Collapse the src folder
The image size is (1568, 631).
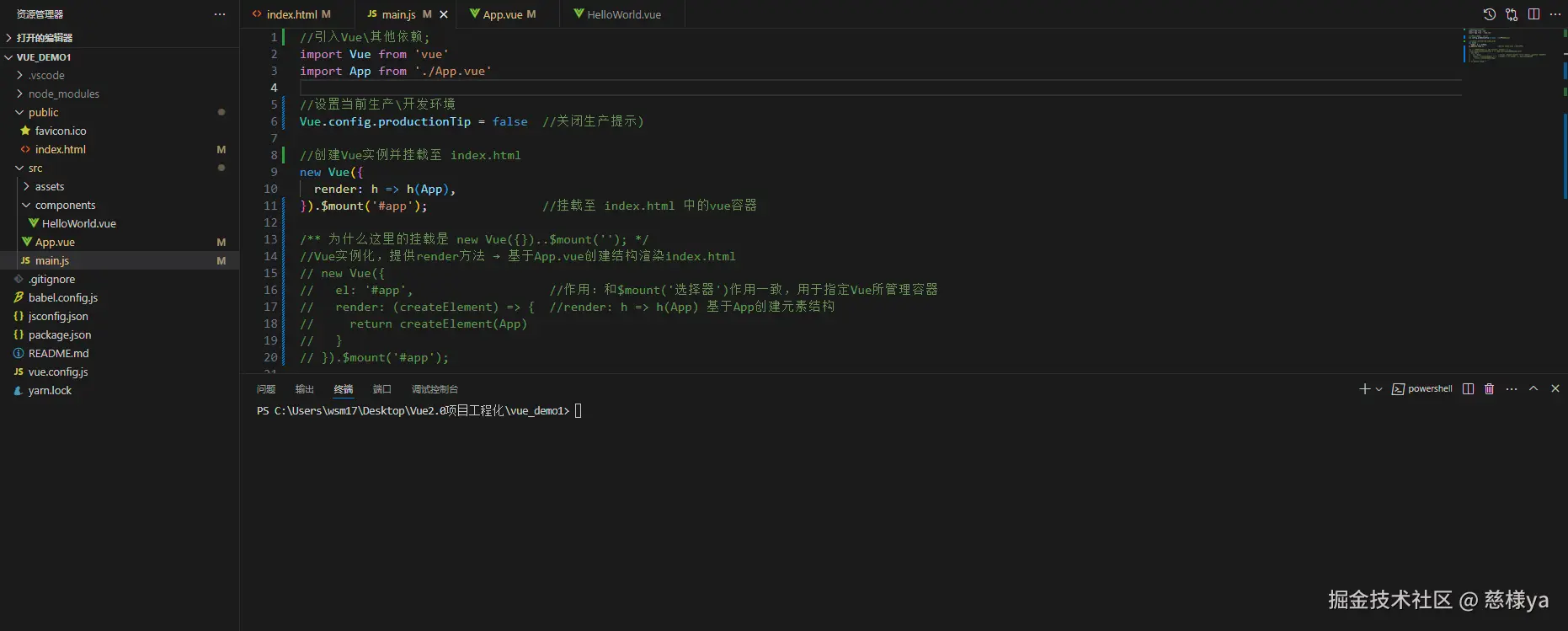(120, 168)
